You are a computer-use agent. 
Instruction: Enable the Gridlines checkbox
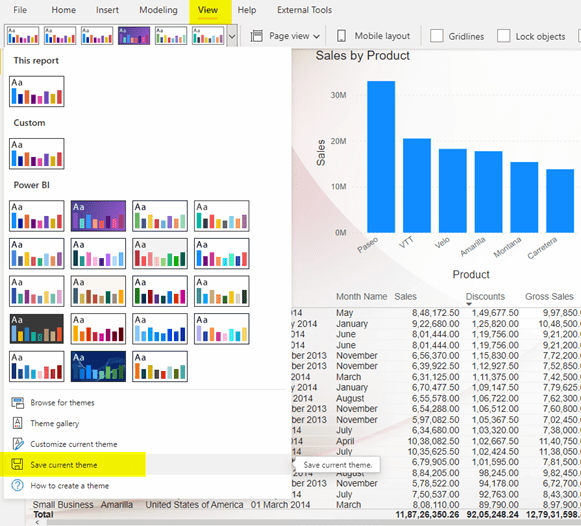(437, 36)
